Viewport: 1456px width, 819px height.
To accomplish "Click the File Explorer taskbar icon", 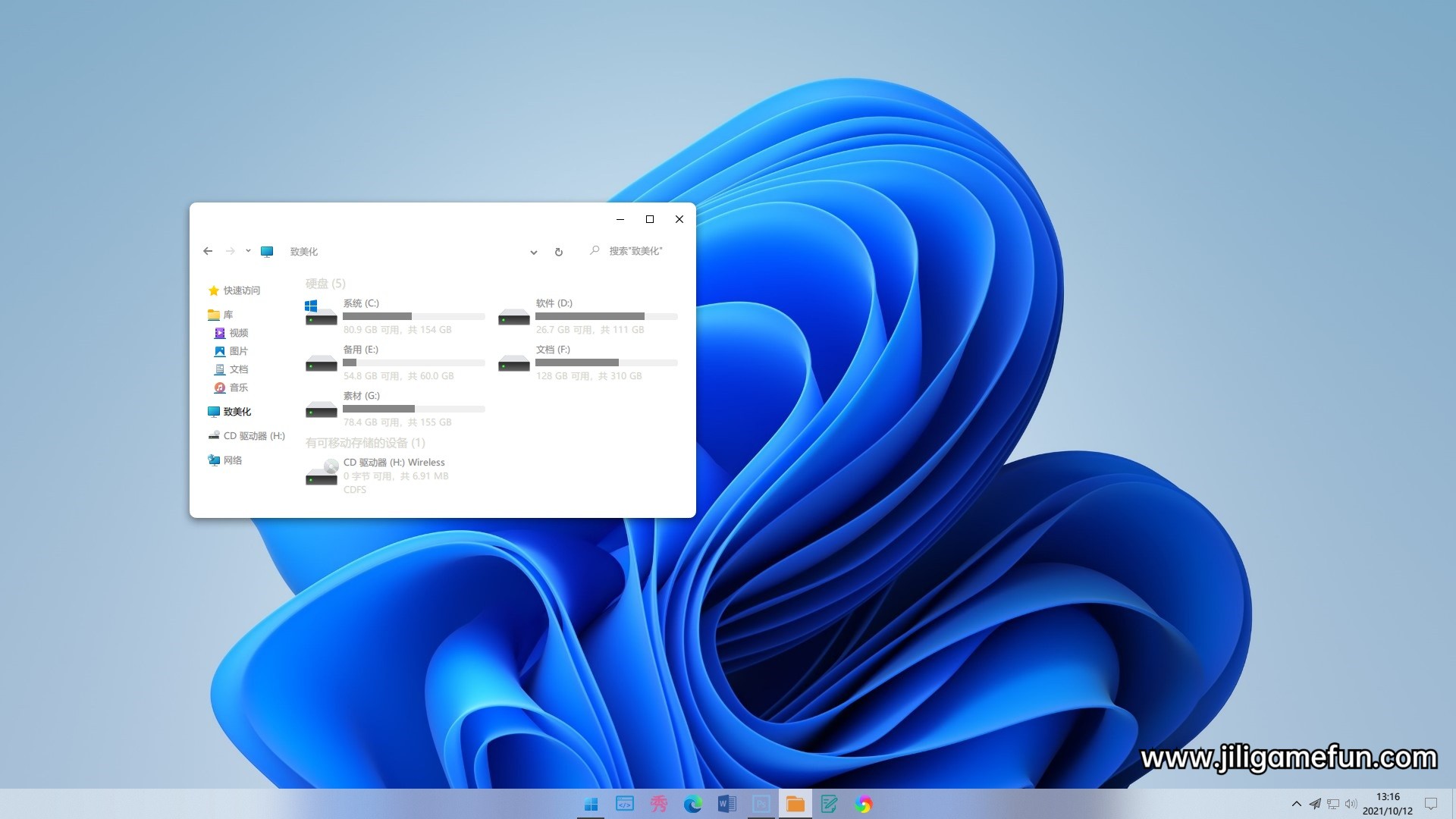I will coord(795,804).
